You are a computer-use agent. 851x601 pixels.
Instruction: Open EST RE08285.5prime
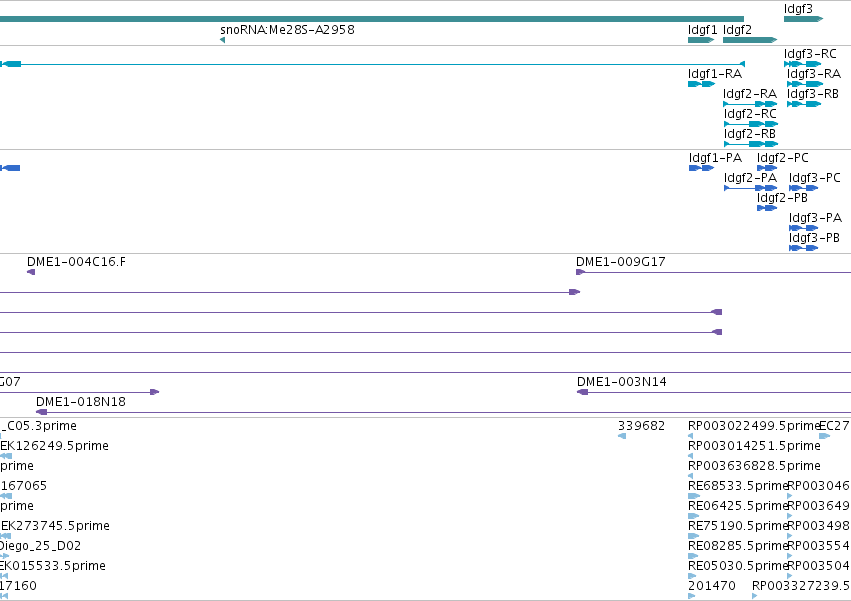(x=693, y=556)
